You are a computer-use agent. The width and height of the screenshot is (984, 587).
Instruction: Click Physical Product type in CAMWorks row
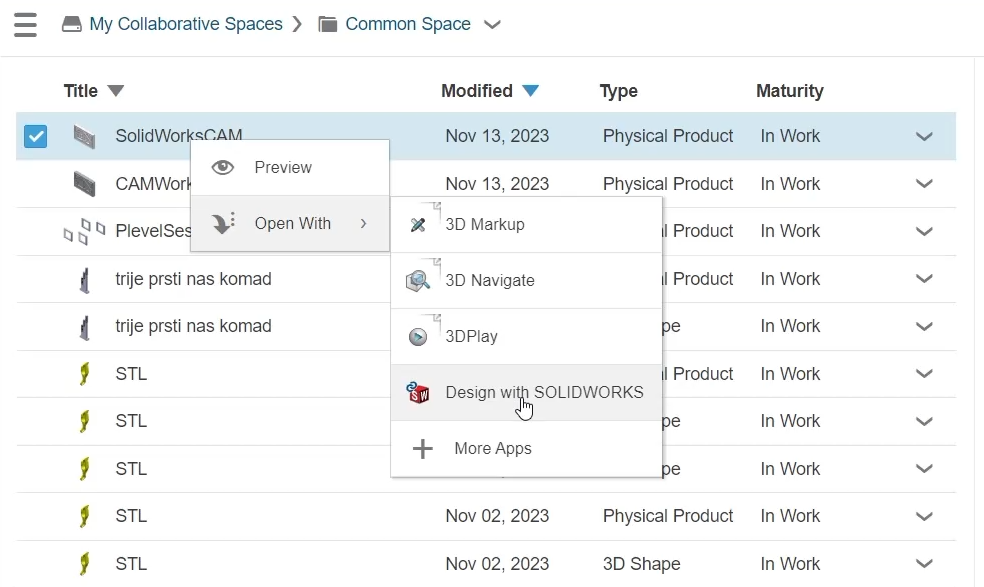tap(668, 184)
